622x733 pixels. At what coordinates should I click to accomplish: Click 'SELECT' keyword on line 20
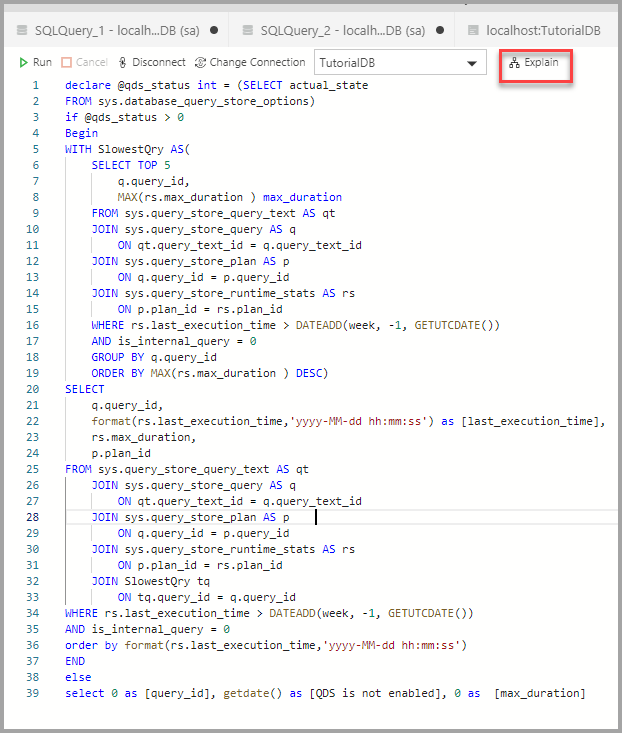85,389
